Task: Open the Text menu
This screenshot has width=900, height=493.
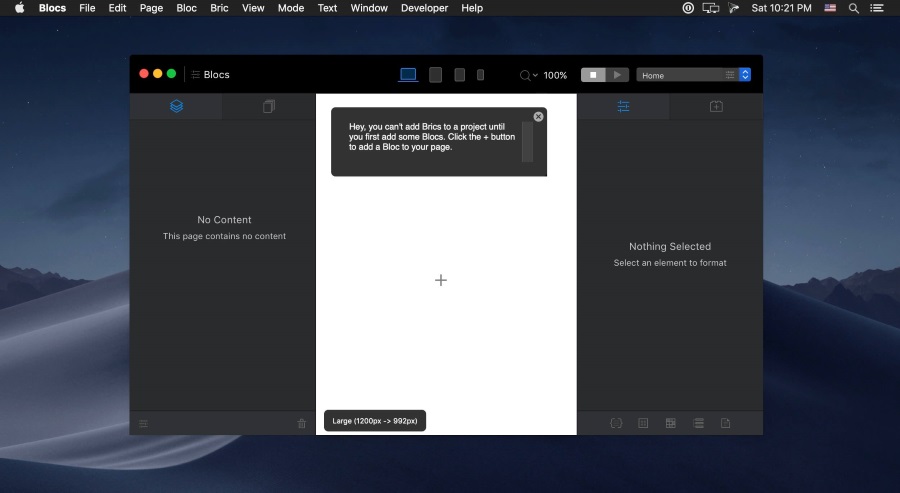Action: pos(327,8)
